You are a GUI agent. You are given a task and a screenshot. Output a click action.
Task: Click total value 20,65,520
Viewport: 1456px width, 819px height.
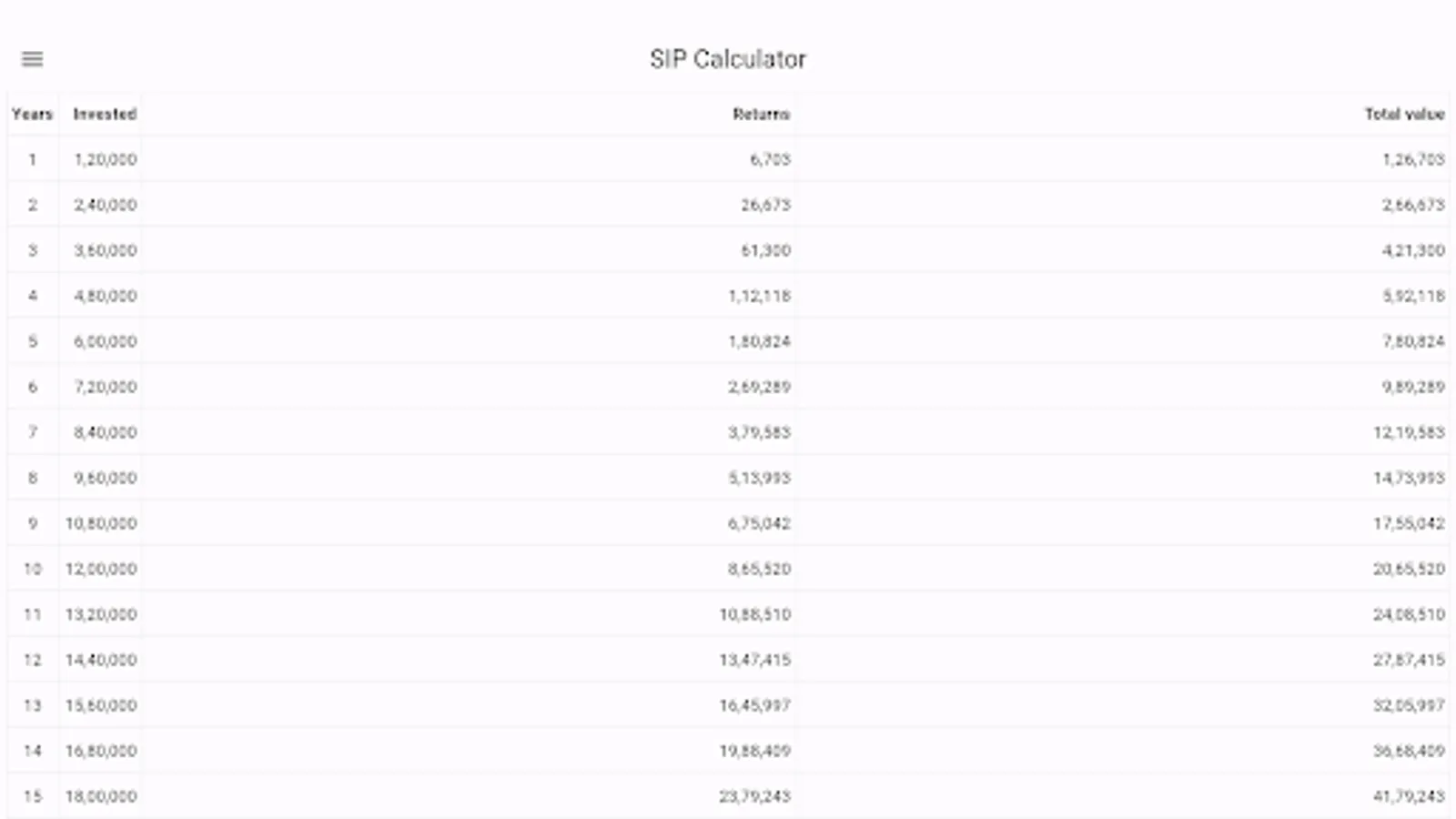1409,569
